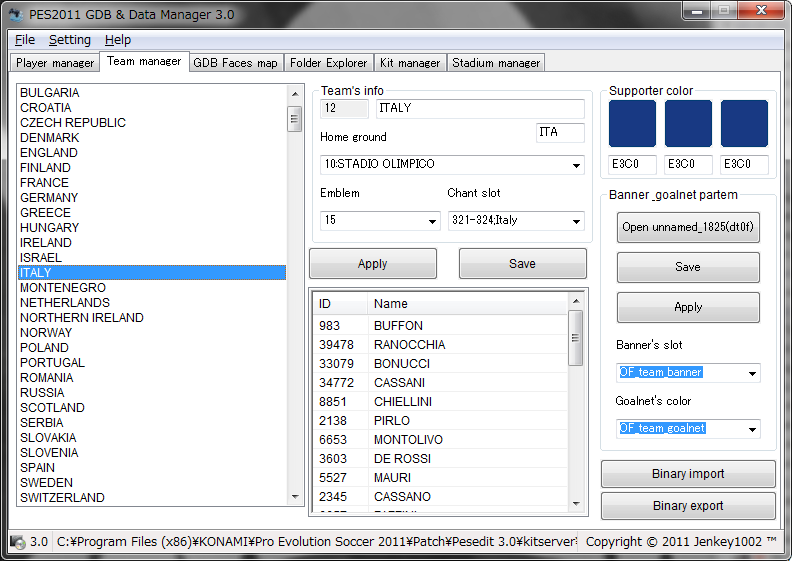
Task: Click Save in Banner goalnet section
Action: point(688,267)
